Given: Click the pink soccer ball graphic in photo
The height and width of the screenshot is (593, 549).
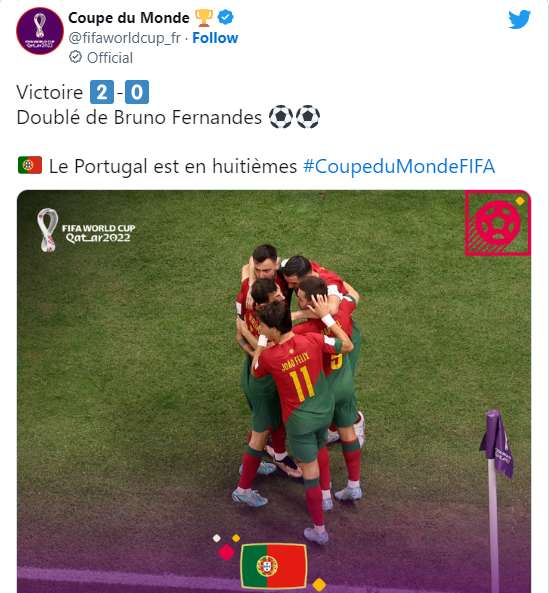Looking at the screenshot, I should point(498,223).
